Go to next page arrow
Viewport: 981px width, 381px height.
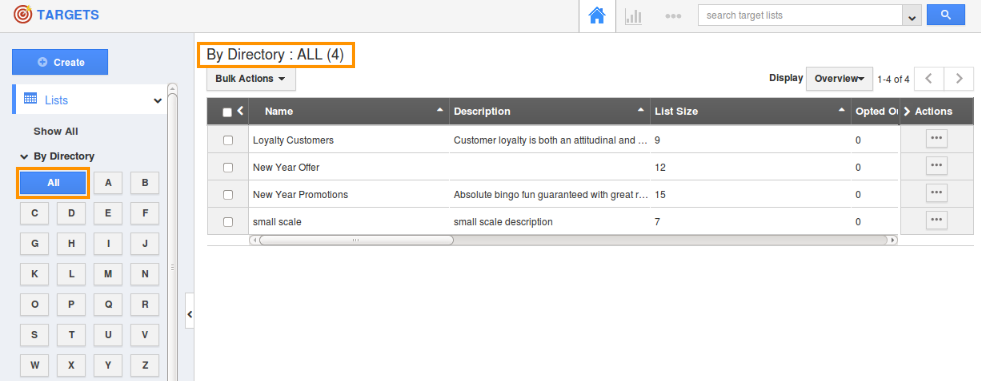pyautogui.click(x=958, y=79)
